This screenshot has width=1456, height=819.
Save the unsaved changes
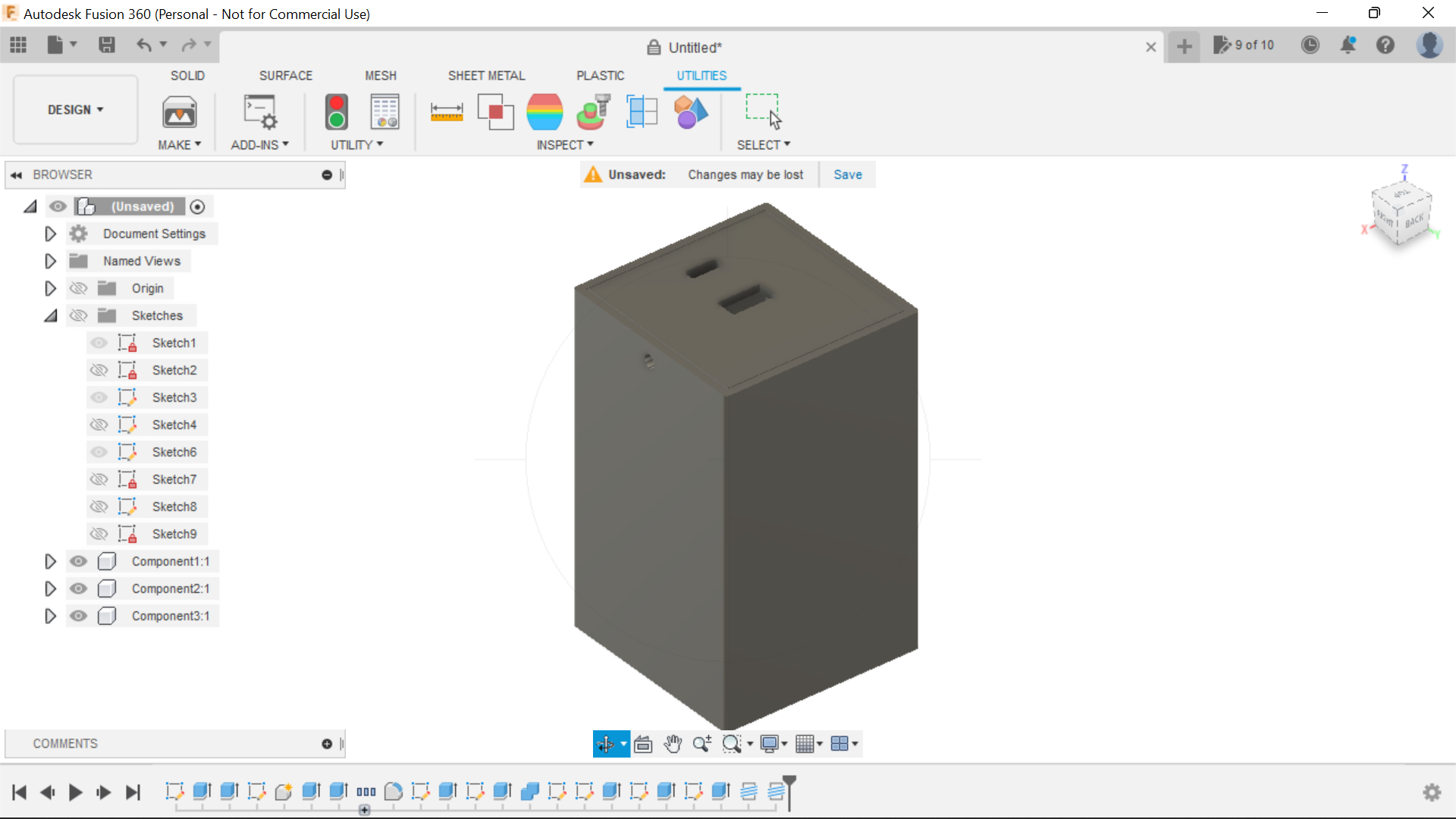click(x=847, y=174)
